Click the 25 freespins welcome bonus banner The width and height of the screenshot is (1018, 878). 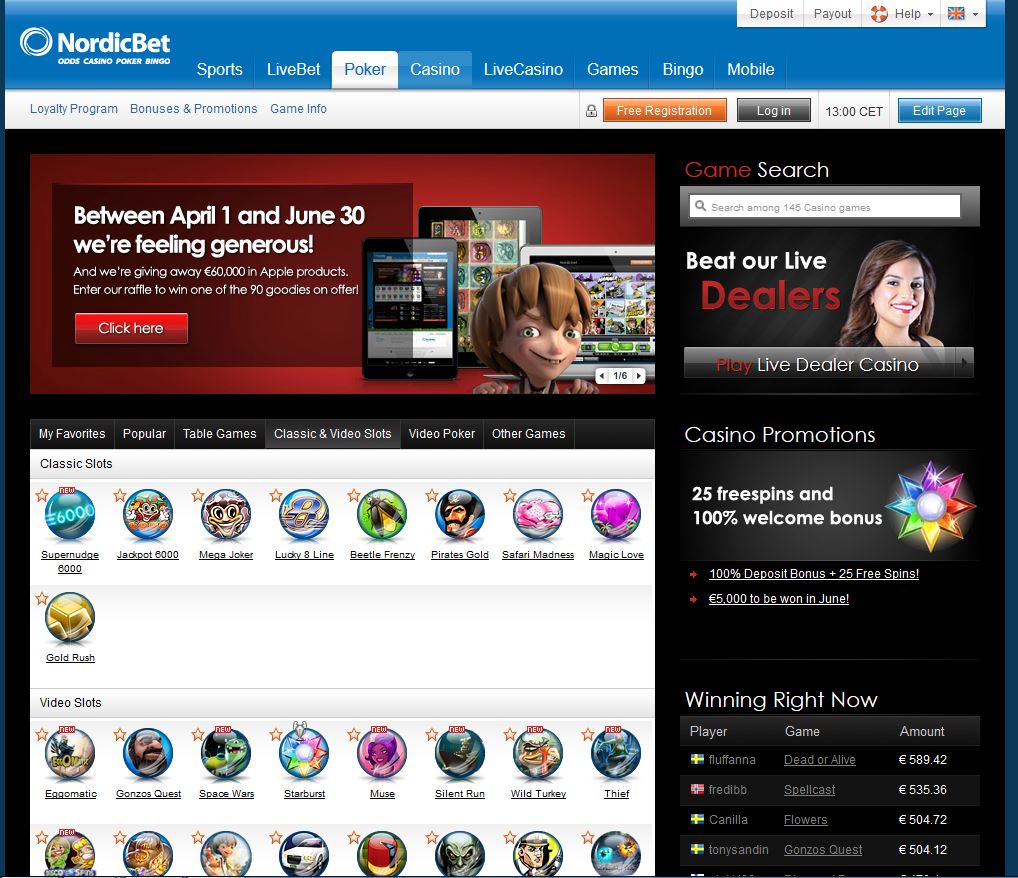(829, 506)
